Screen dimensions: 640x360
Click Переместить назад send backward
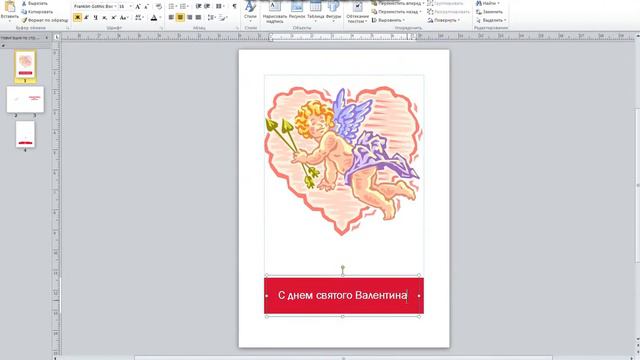coord(396,12)
